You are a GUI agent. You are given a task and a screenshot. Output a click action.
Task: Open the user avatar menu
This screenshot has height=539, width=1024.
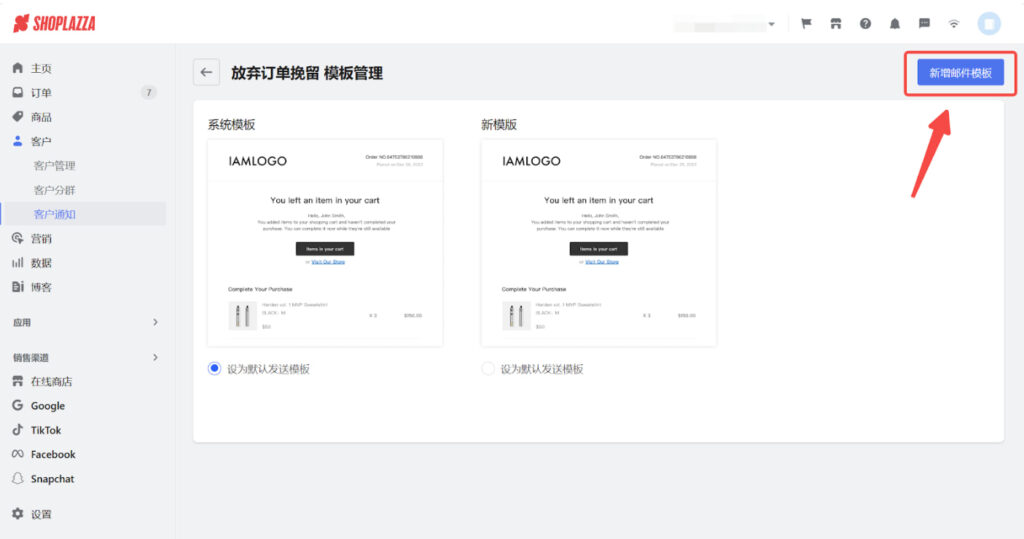[x=989, y=24]
